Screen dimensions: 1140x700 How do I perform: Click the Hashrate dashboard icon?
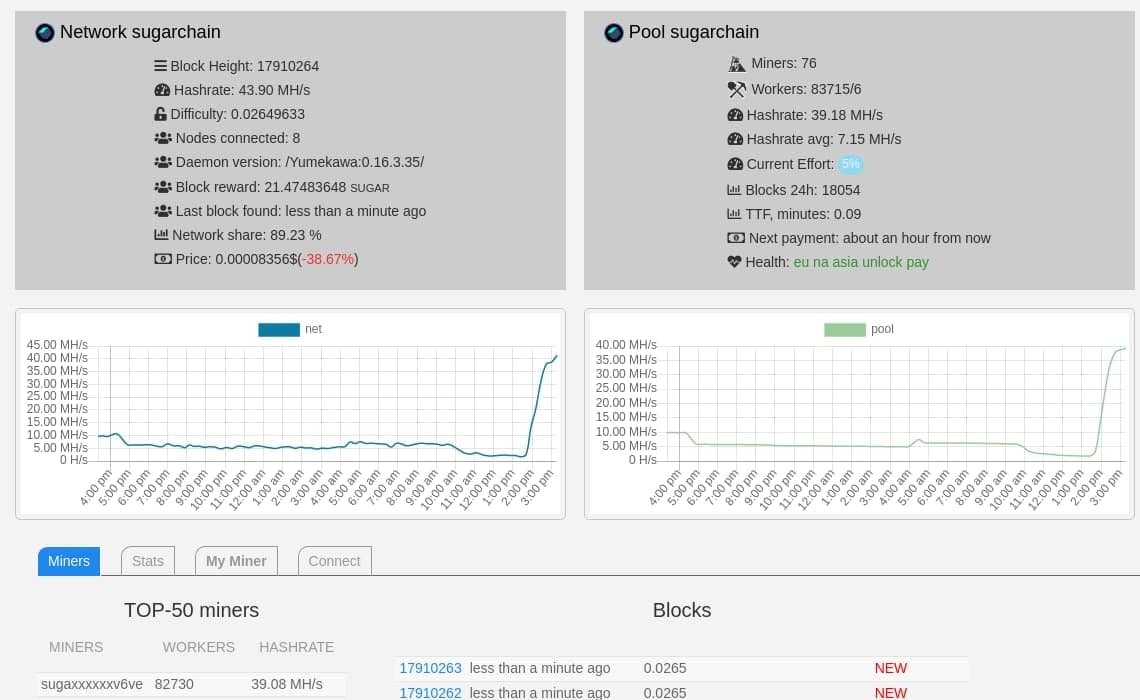[x=163, y=90]
